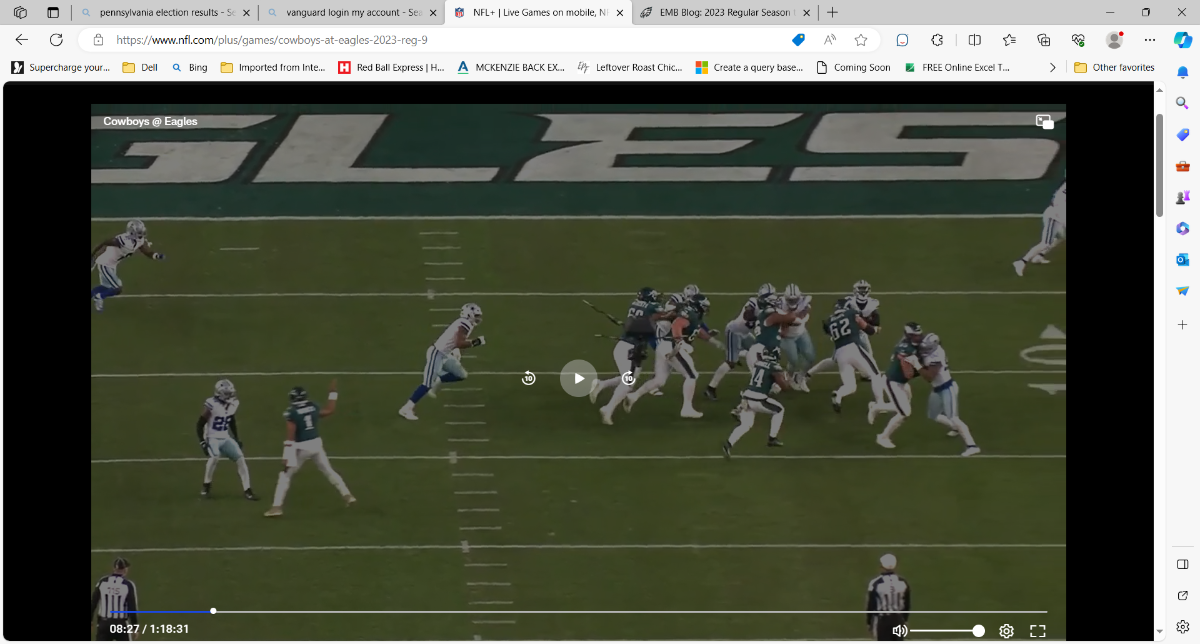Skip forward 10 seconds in video
Image resolution: width=1200 pixels, height=644 pixels.
point(628,378)
